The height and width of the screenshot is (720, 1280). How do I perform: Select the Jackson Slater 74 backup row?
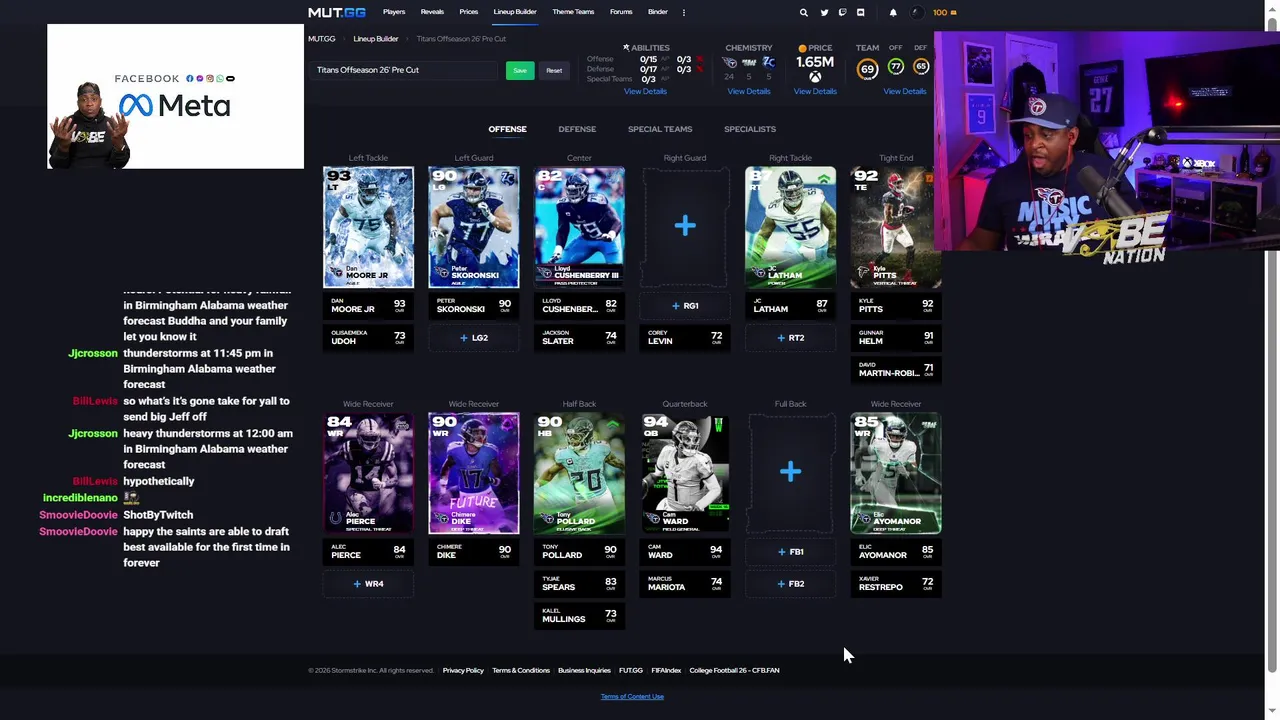(579, 338)
